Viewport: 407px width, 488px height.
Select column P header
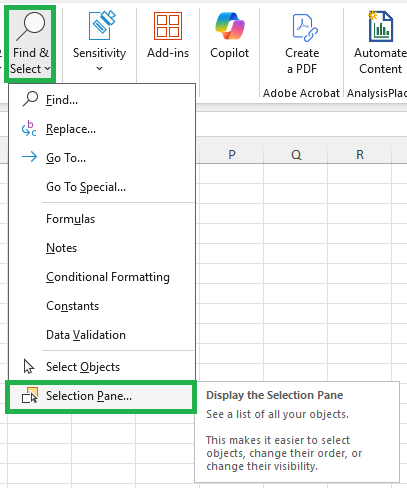(x=232, y=155)
